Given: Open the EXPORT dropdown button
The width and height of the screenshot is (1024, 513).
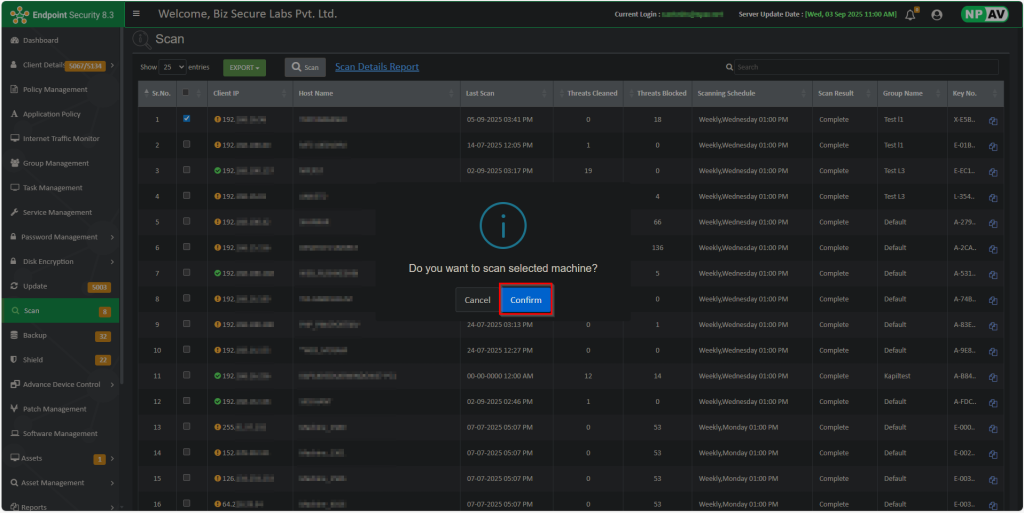Looking at the screenshot, I should tap(244, 67).
